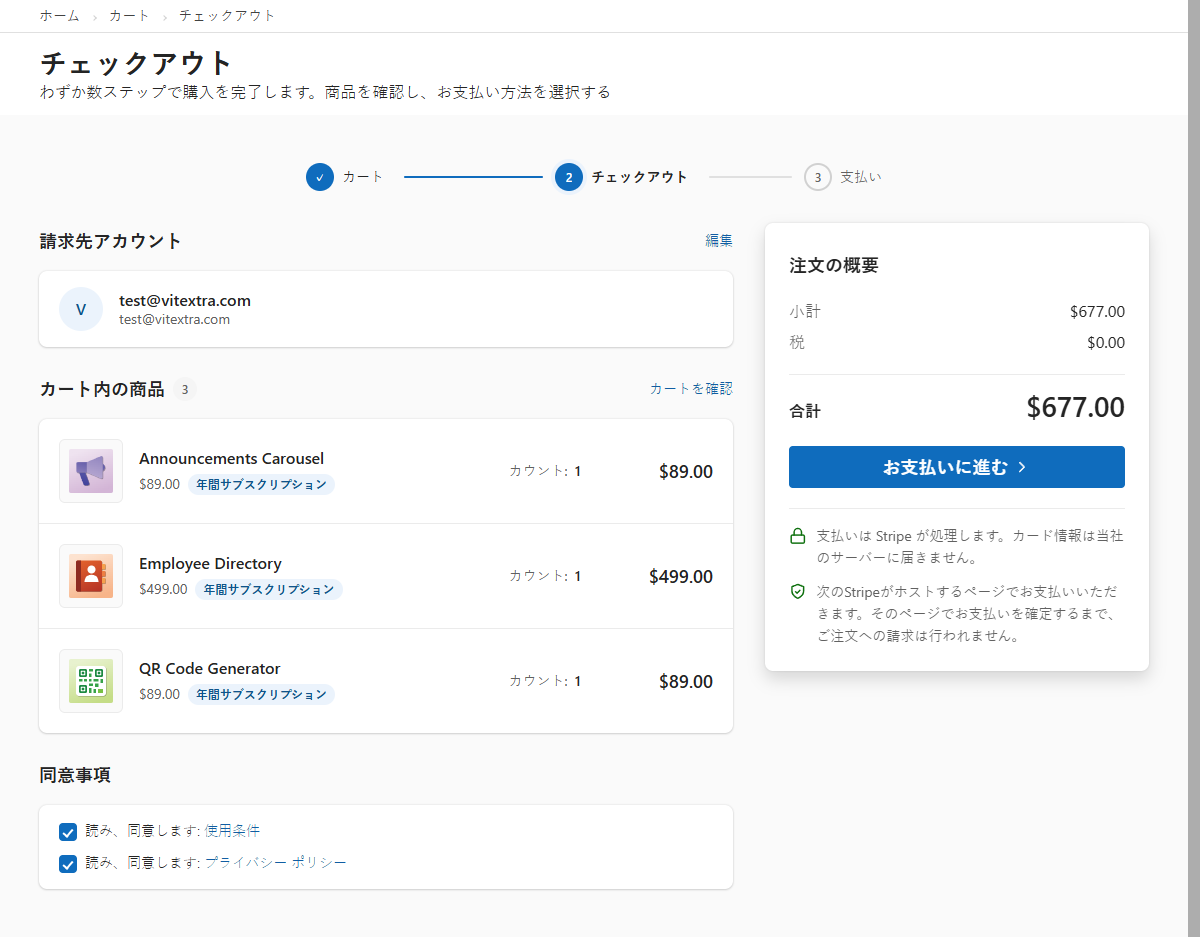Select the カート step label in progress bar
The image size is (1200, 937).
[x=363, y=177]
